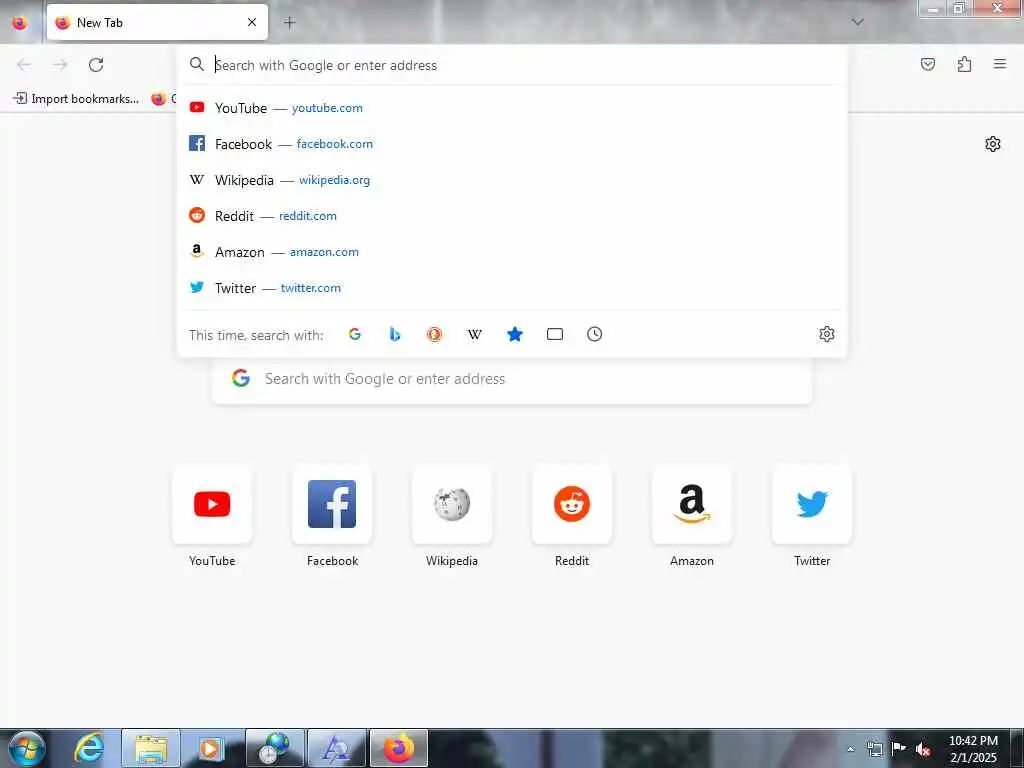Open Windows Media Player on taskbar

(x=210, y=748)
